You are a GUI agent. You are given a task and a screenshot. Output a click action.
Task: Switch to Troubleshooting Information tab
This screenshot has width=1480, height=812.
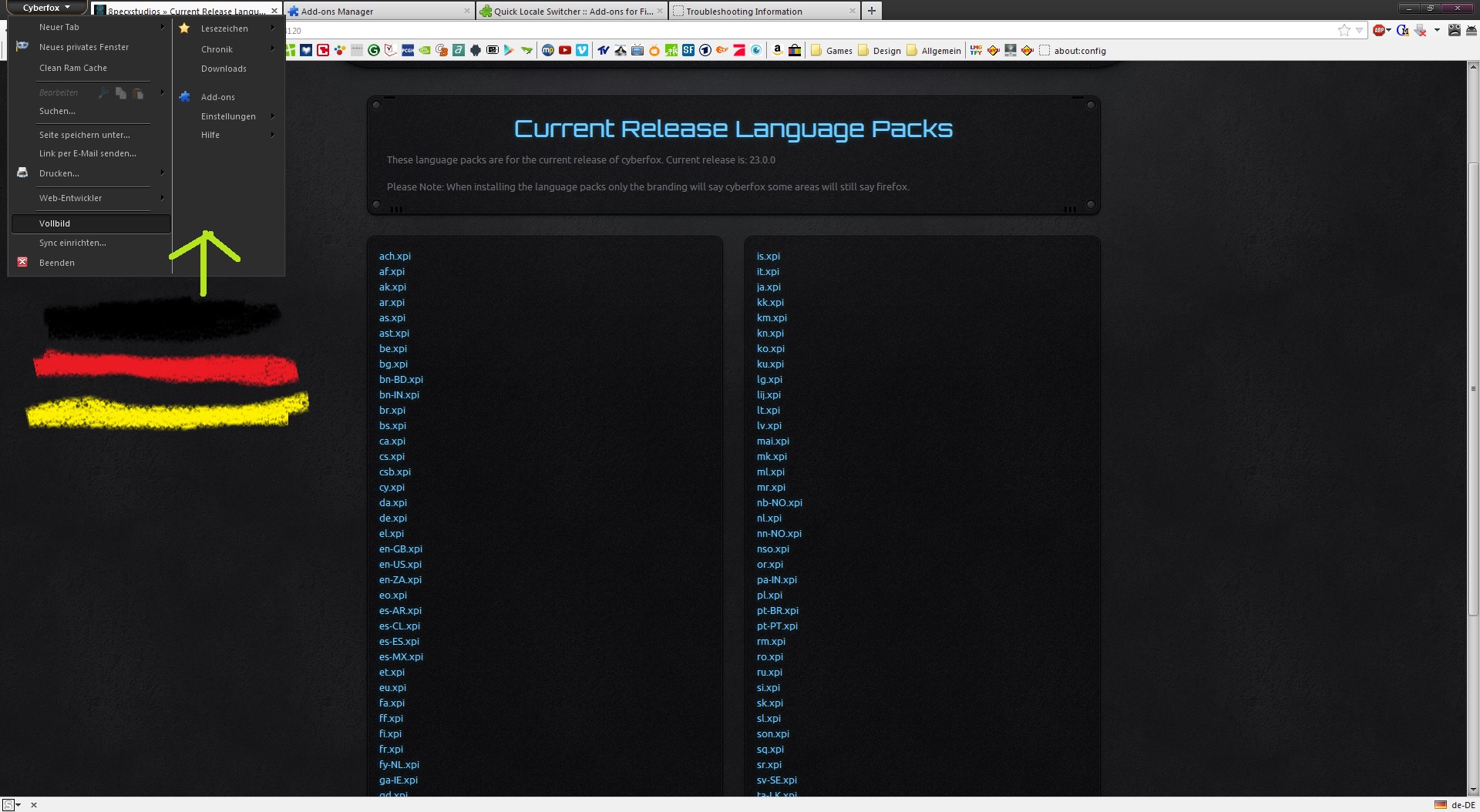[x=764, y=11]
